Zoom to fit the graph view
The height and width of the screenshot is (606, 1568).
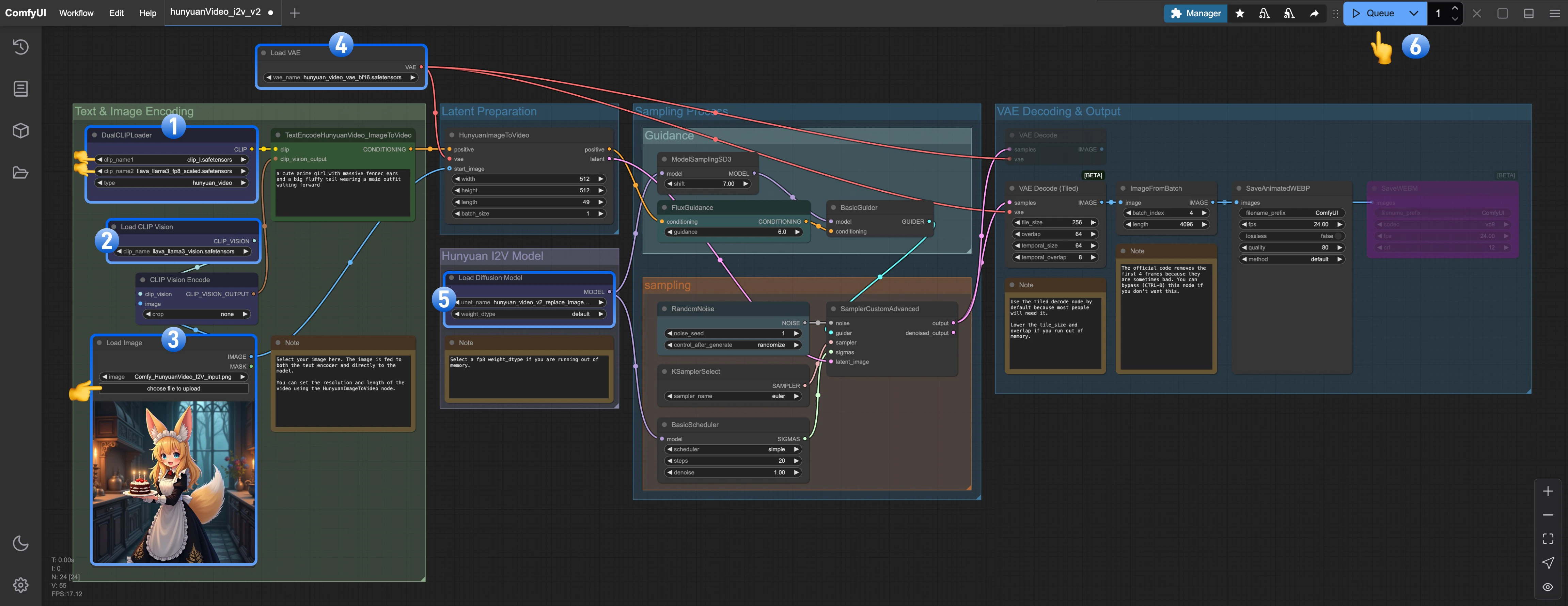click(1548, 538)
